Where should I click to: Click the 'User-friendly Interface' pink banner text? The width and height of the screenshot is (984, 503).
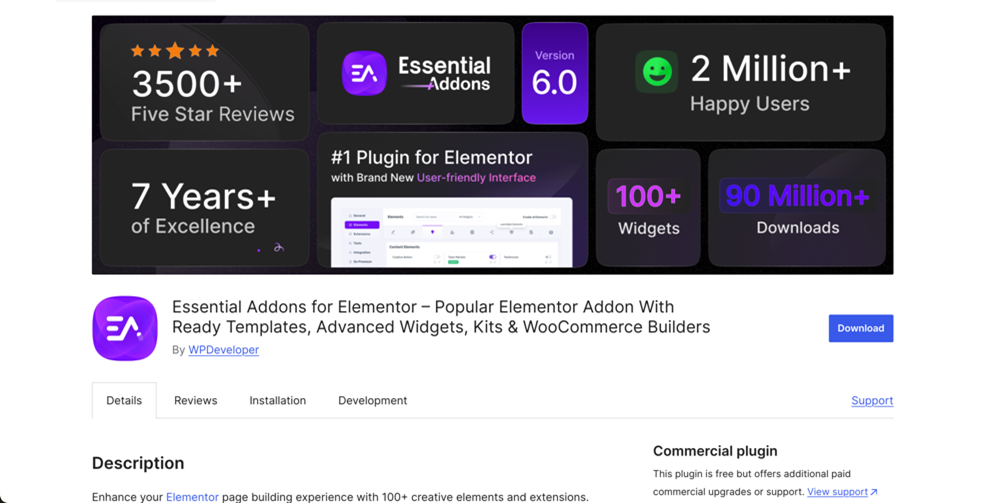pos(476,177)
